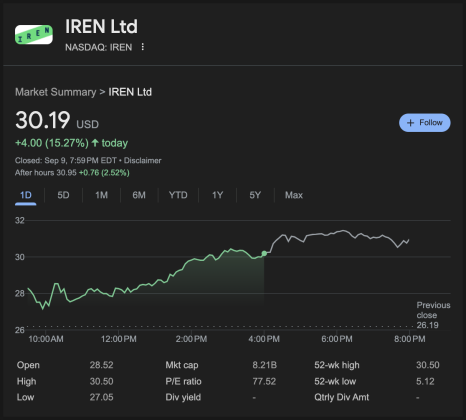Click the Open value 28.52
The image size is (466, 420).
[101, 365]
